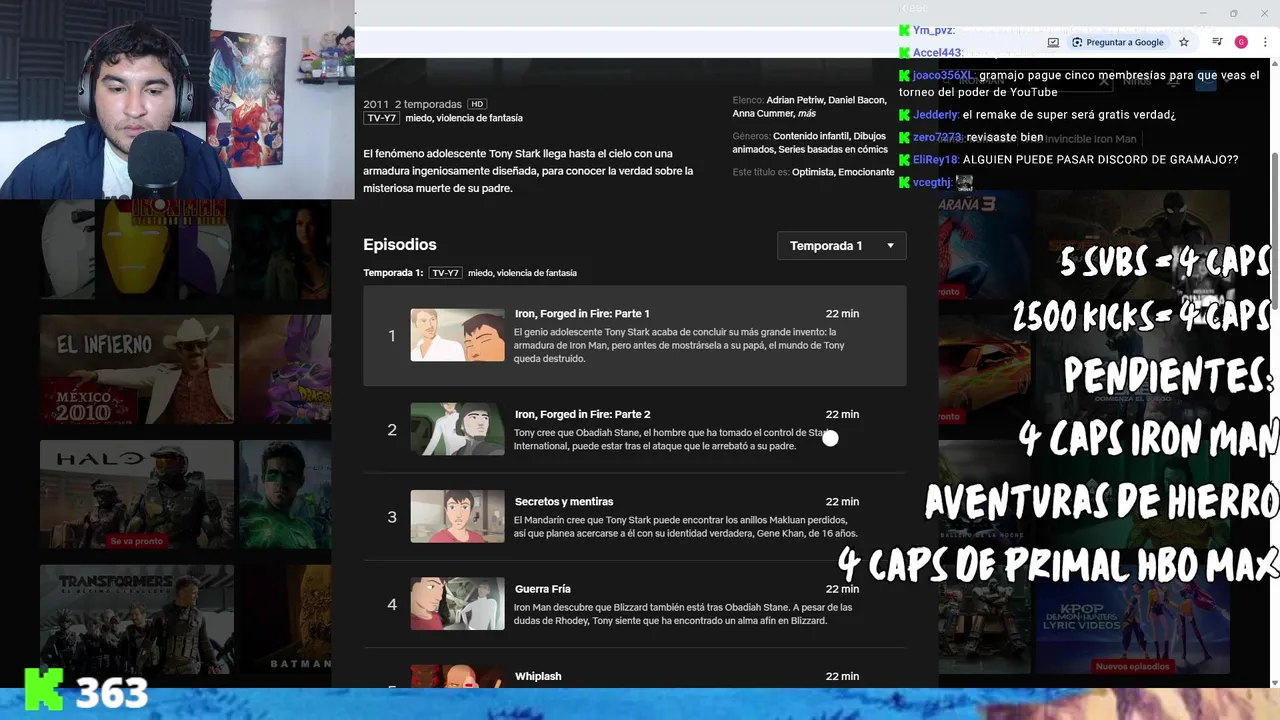Select the Guerra Fría episode title
The width and height of the screenshot is (1280, 720).
[x=543, y=589]
